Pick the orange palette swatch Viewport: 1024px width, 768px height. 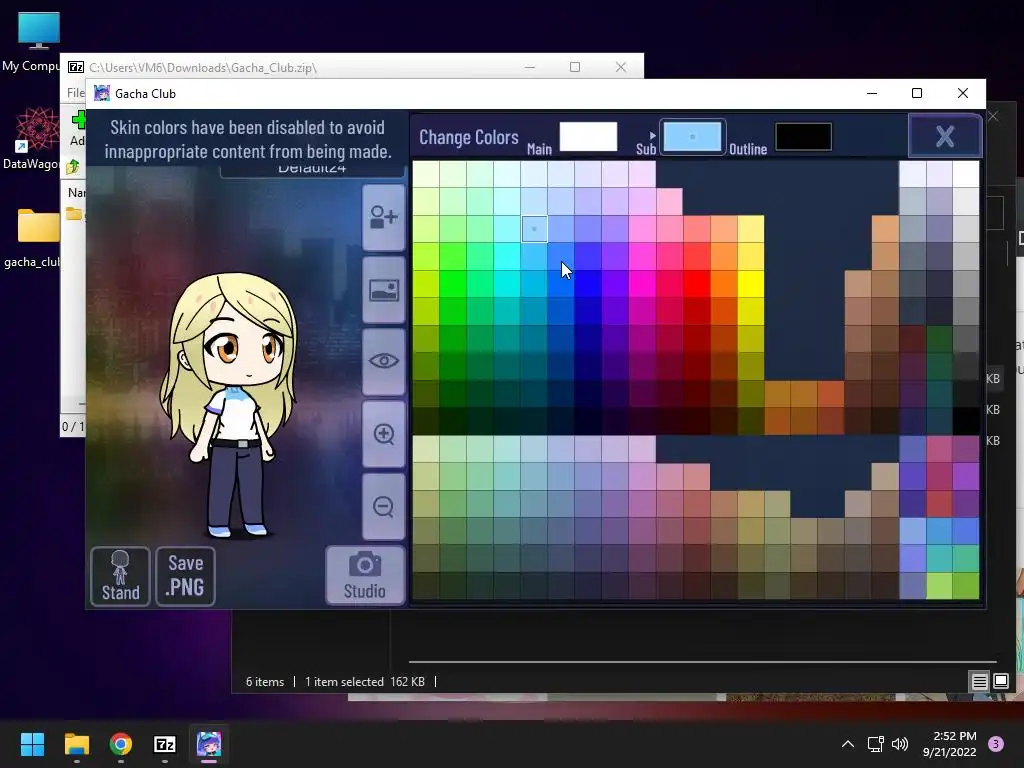[x=724, y=283]
